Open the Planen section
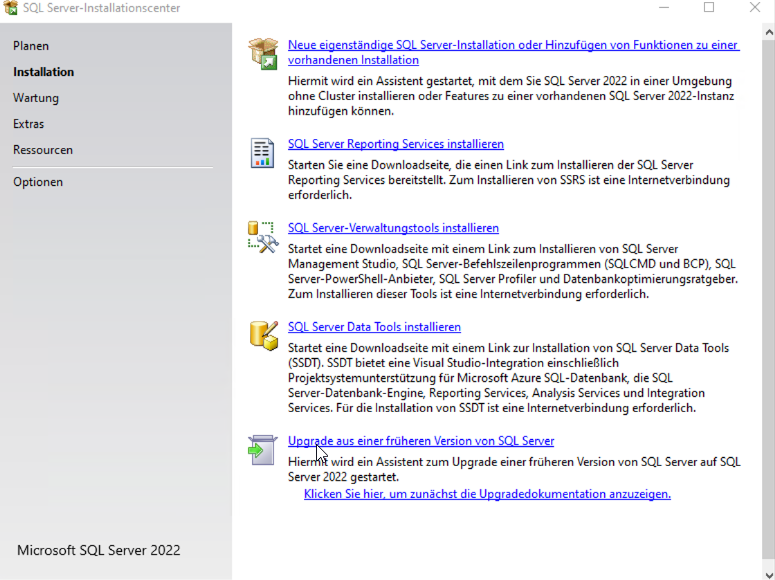This screenshot has width=775, height=580. coord(31,46)
